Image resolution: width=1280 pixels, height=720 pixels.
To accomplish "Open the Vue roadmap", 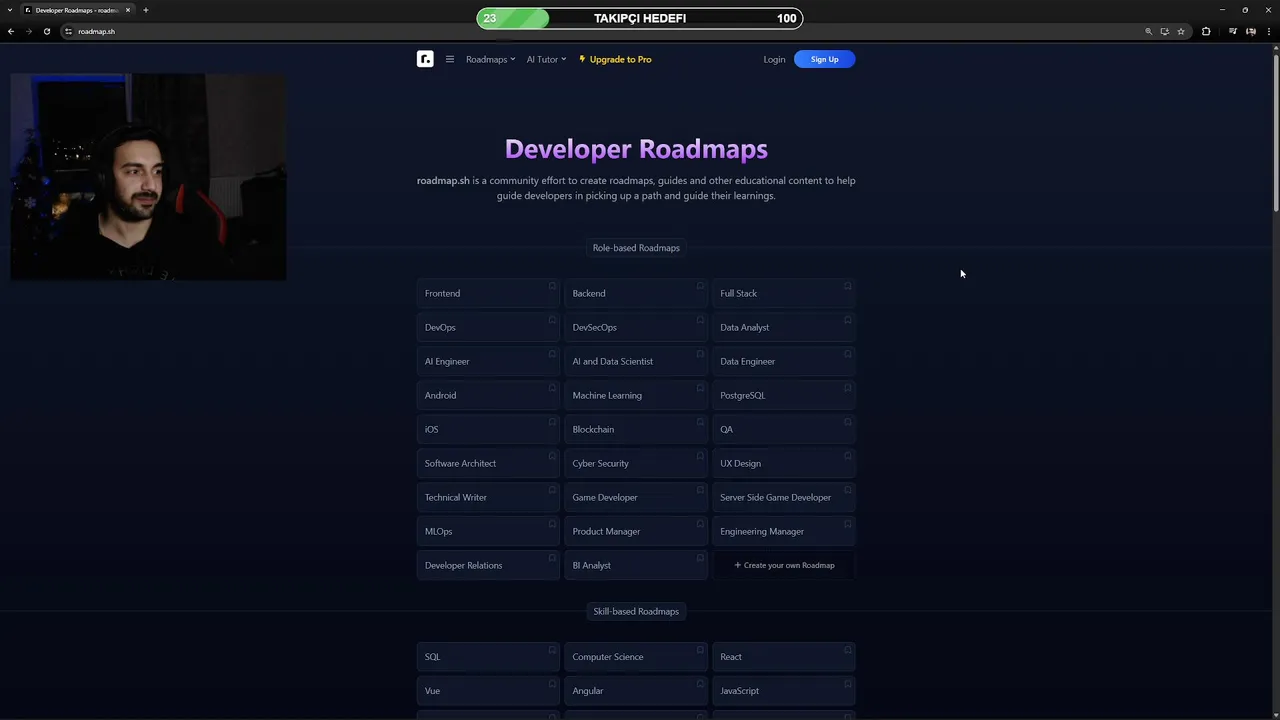I will [488, 691].
